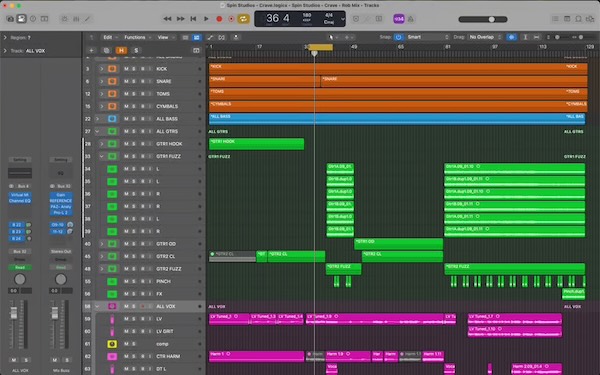Open the Library via toolbar icon
The image size is (600, 375).
click(x=10, y=19)
